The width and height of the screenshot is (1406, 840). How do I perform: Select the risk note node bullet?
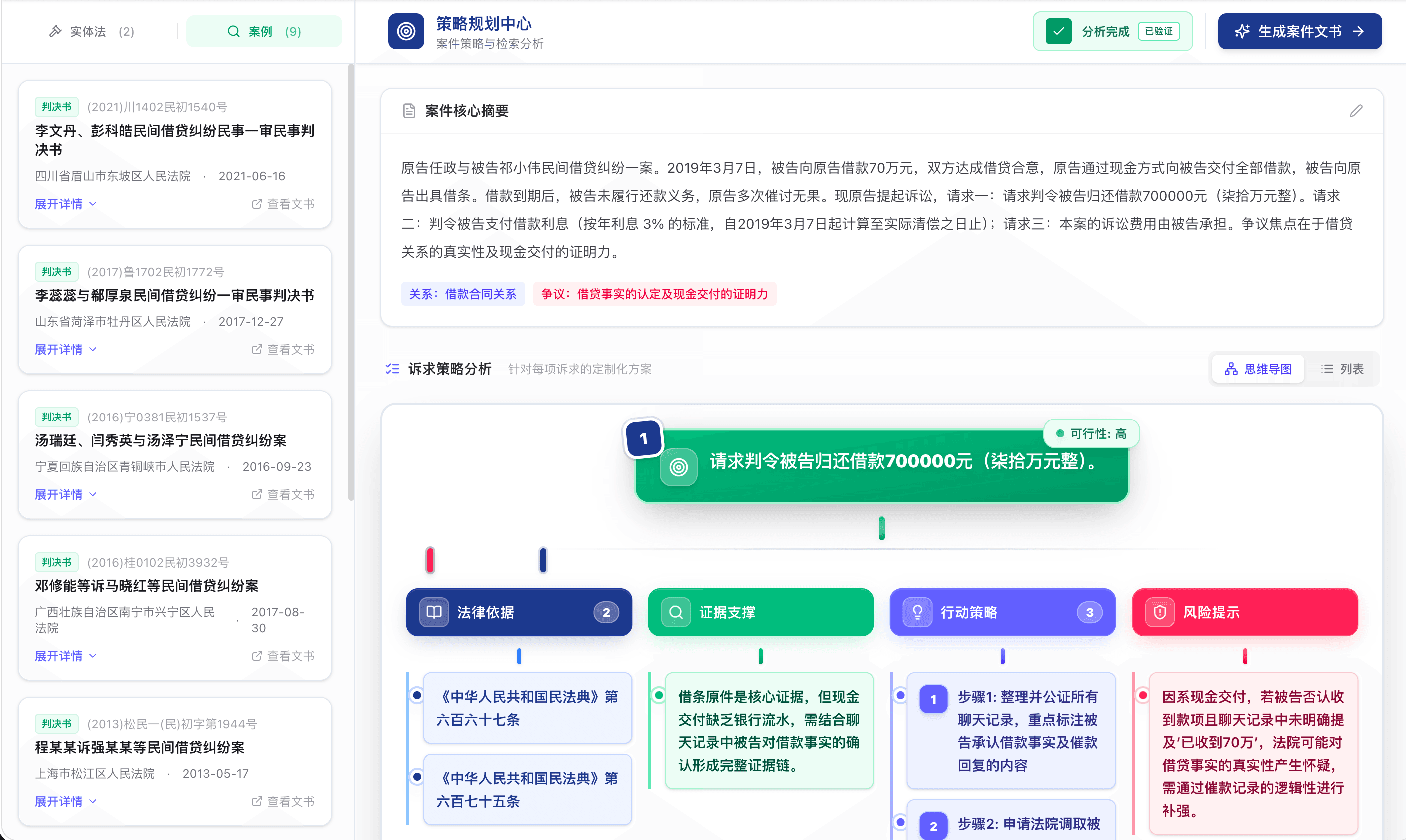[1143, 695]
